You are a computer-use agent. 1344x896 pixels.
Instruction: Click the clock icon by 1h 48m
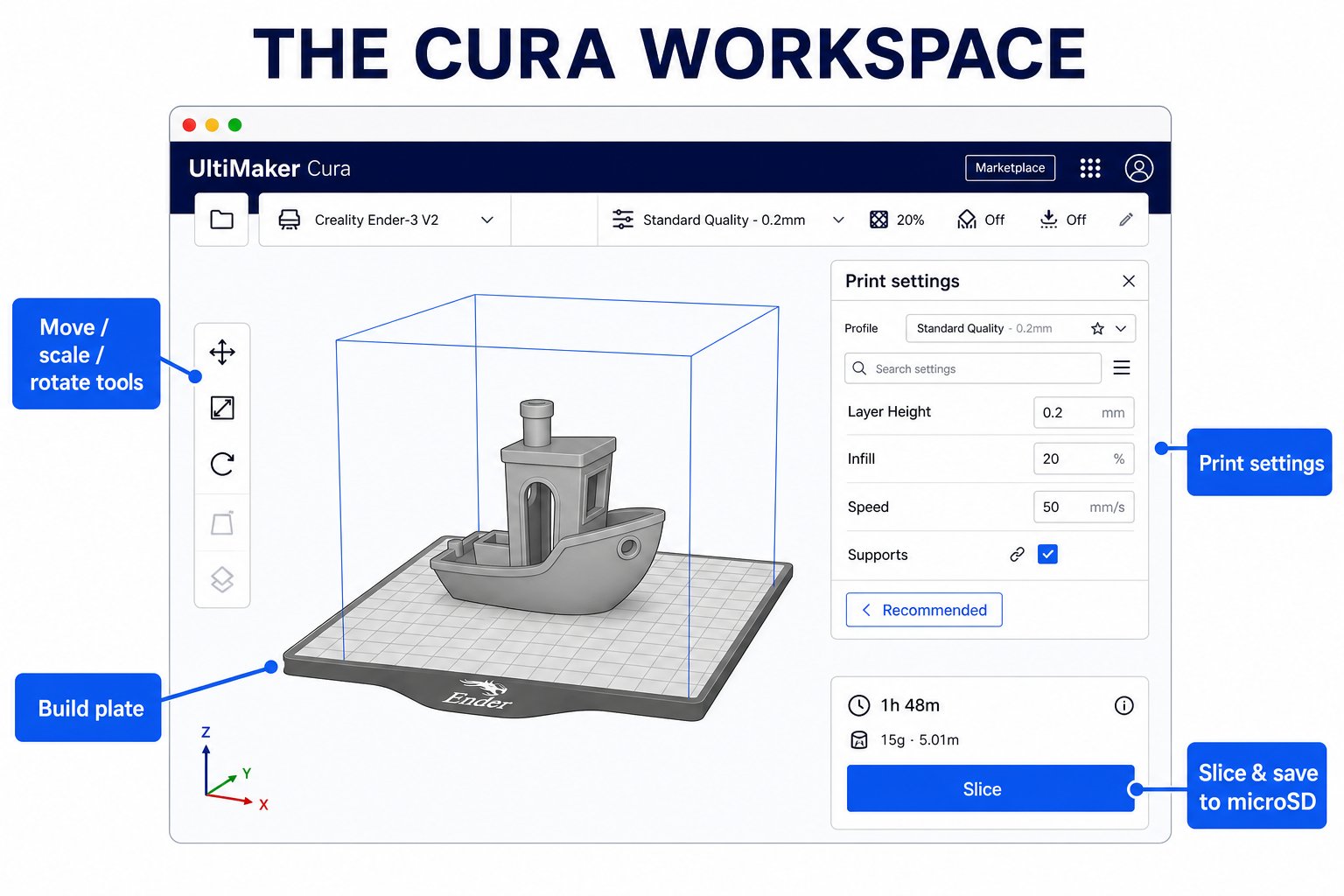point(859,705)
